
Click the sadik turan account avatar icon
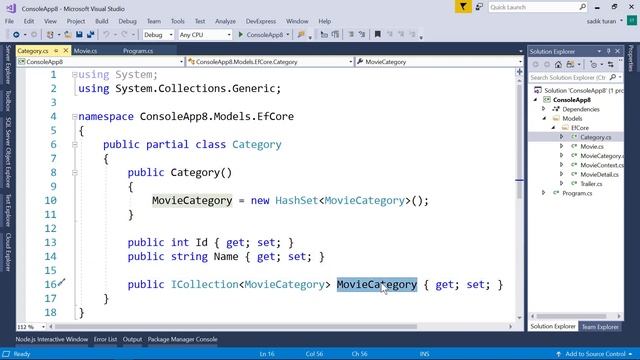(x=632, y=21)
